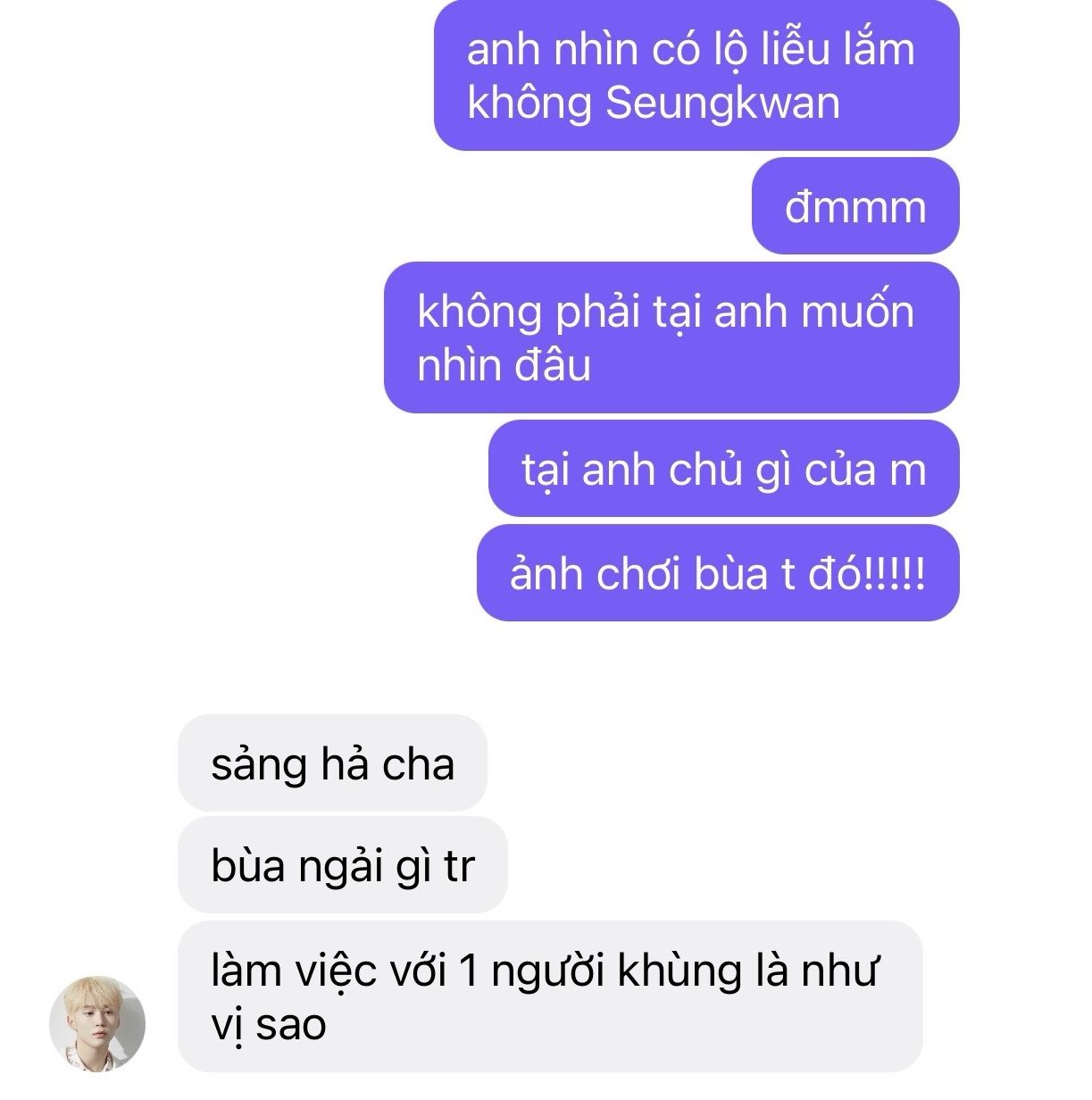Tap the message 'anh nhìn có lộ liễu lắm'

click(x=696, y=75)
